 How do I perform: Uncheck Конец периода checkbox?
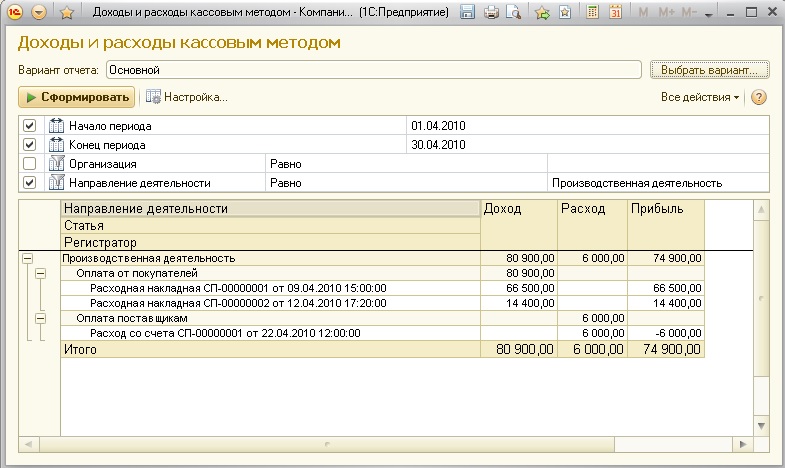30,145
